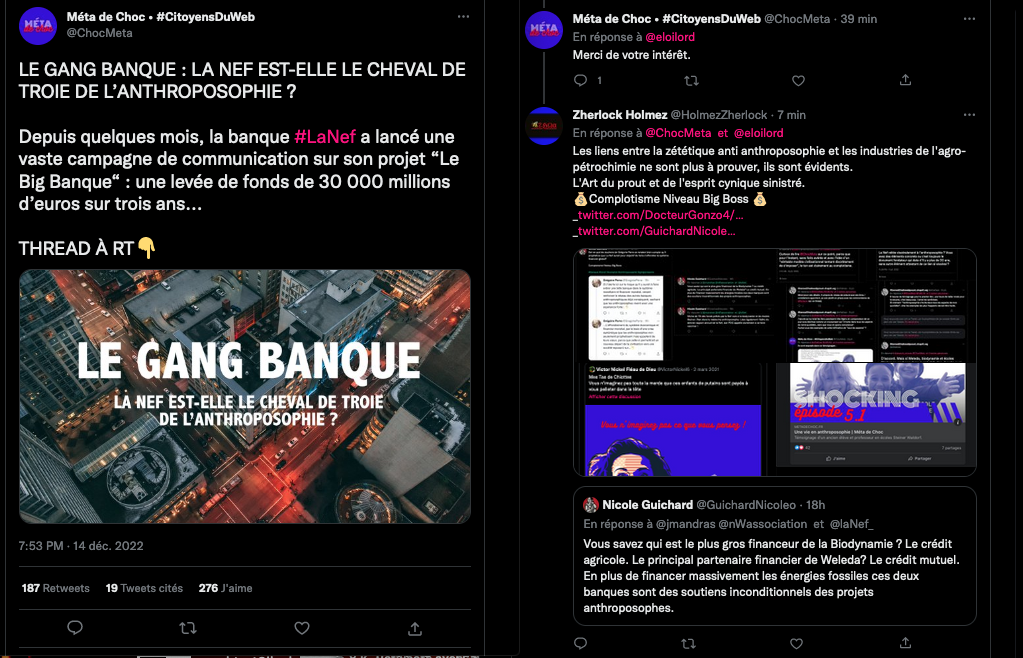Reply to Merci de votre intérêt tweet
Viewport: 1023px width, 658px height.
(x=581, y=81)
